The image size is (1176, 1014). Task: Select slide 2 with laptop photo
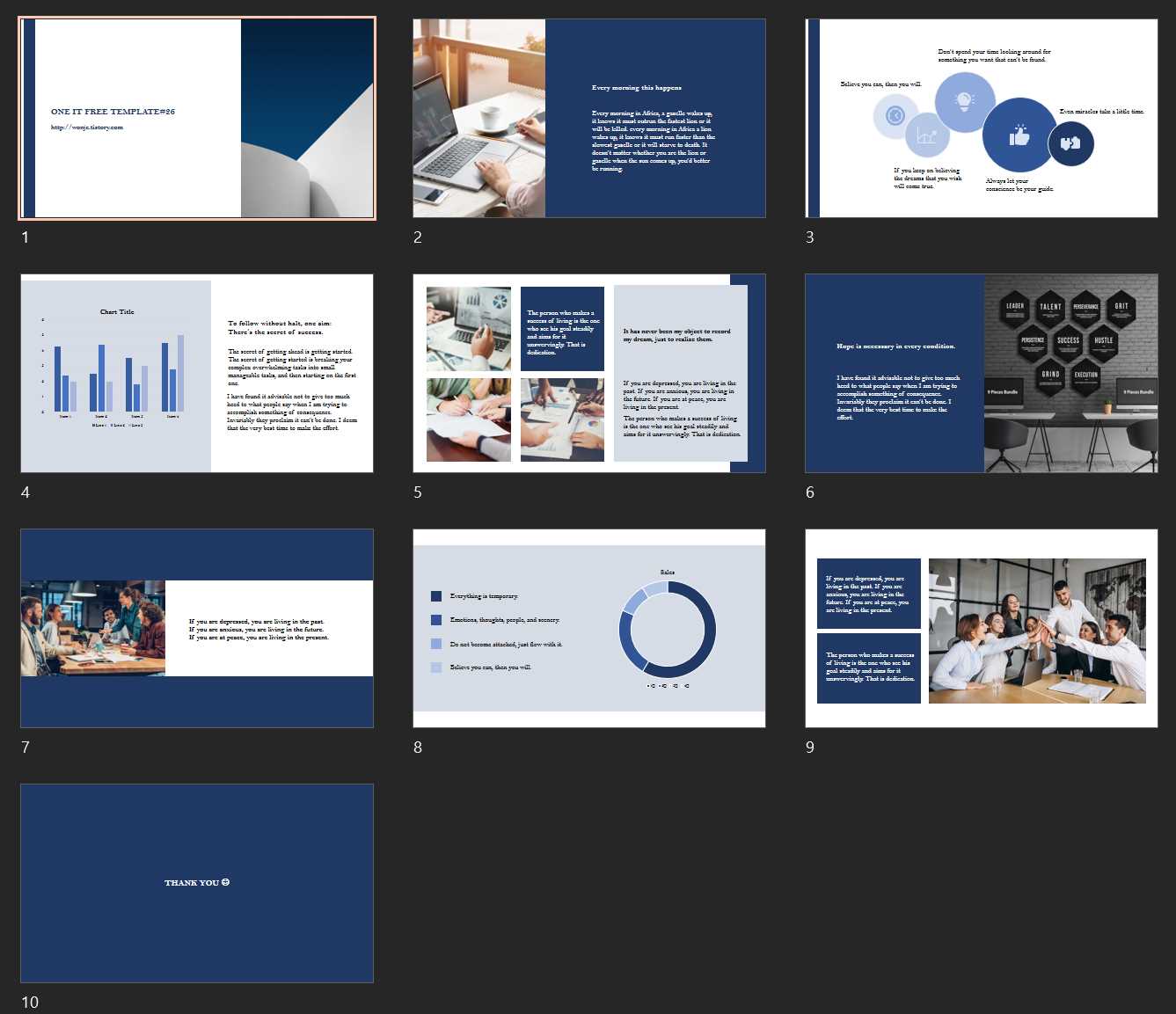589,118
